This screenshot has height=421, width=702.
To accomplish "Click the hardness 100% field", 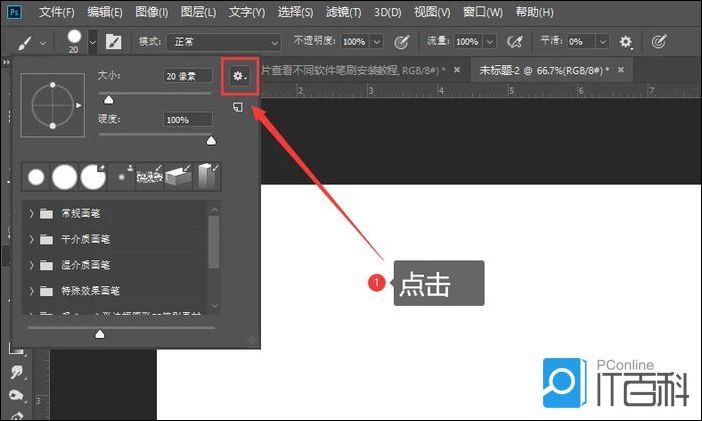I will click(187, 120).
